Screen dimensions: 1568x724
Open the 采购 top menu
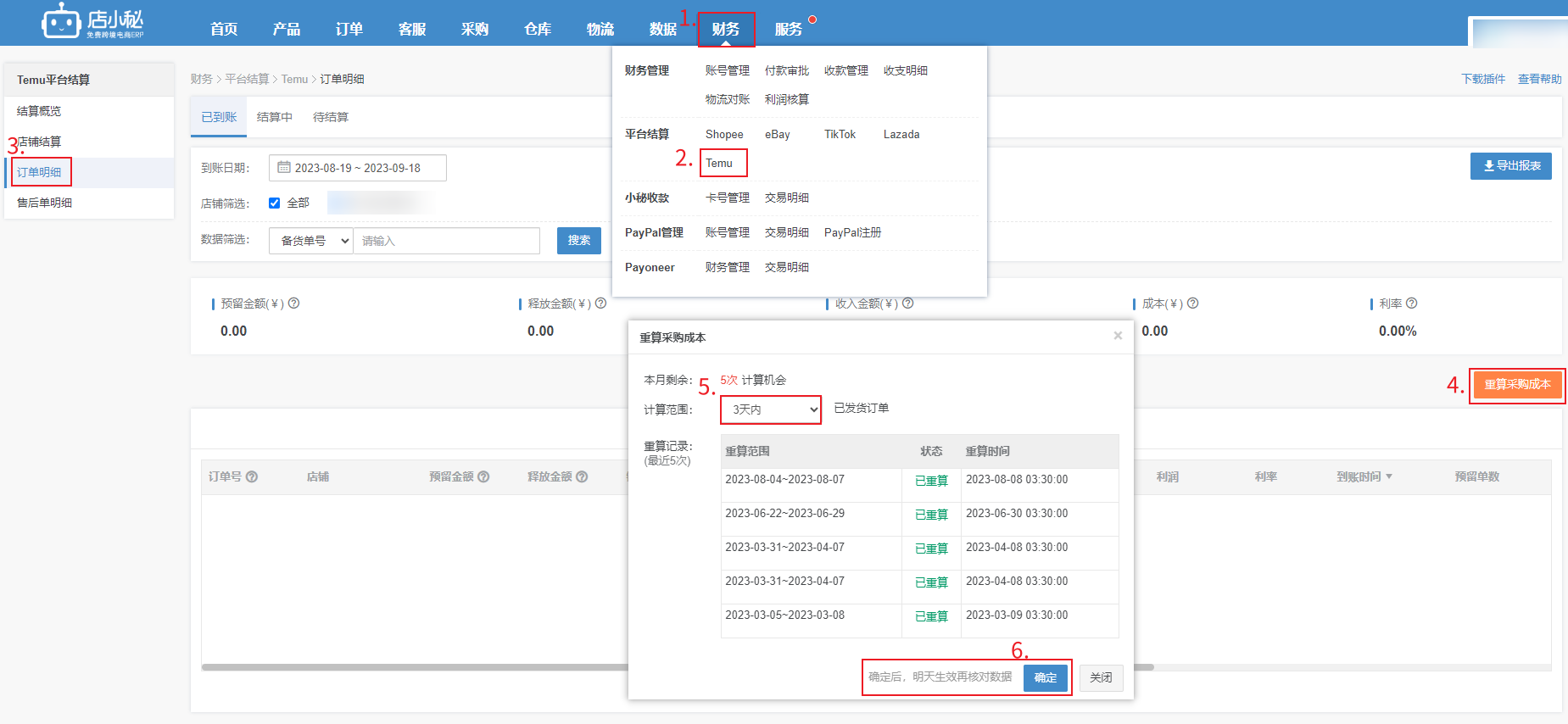click(x=475, y=29)
